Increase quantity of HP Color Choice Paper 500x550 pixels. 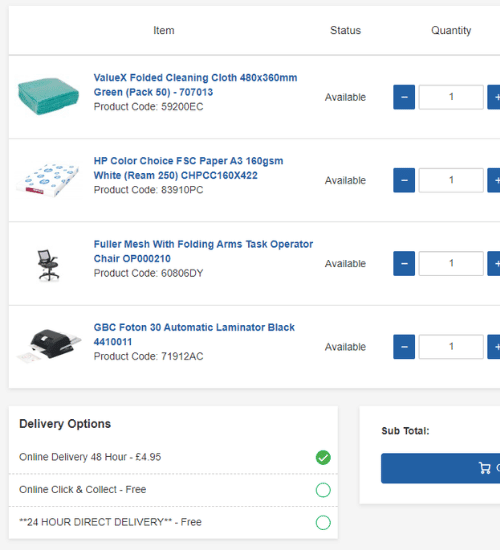coord(494,180)
